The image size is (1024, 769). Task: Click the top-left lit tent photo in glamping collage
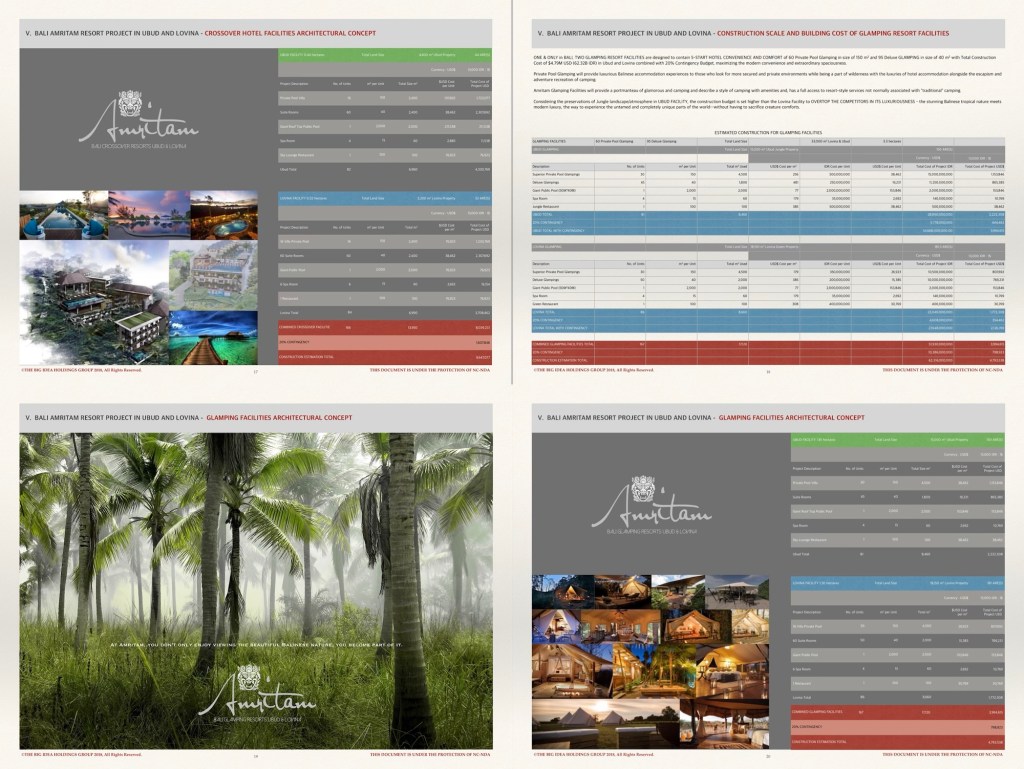[563, 592]
